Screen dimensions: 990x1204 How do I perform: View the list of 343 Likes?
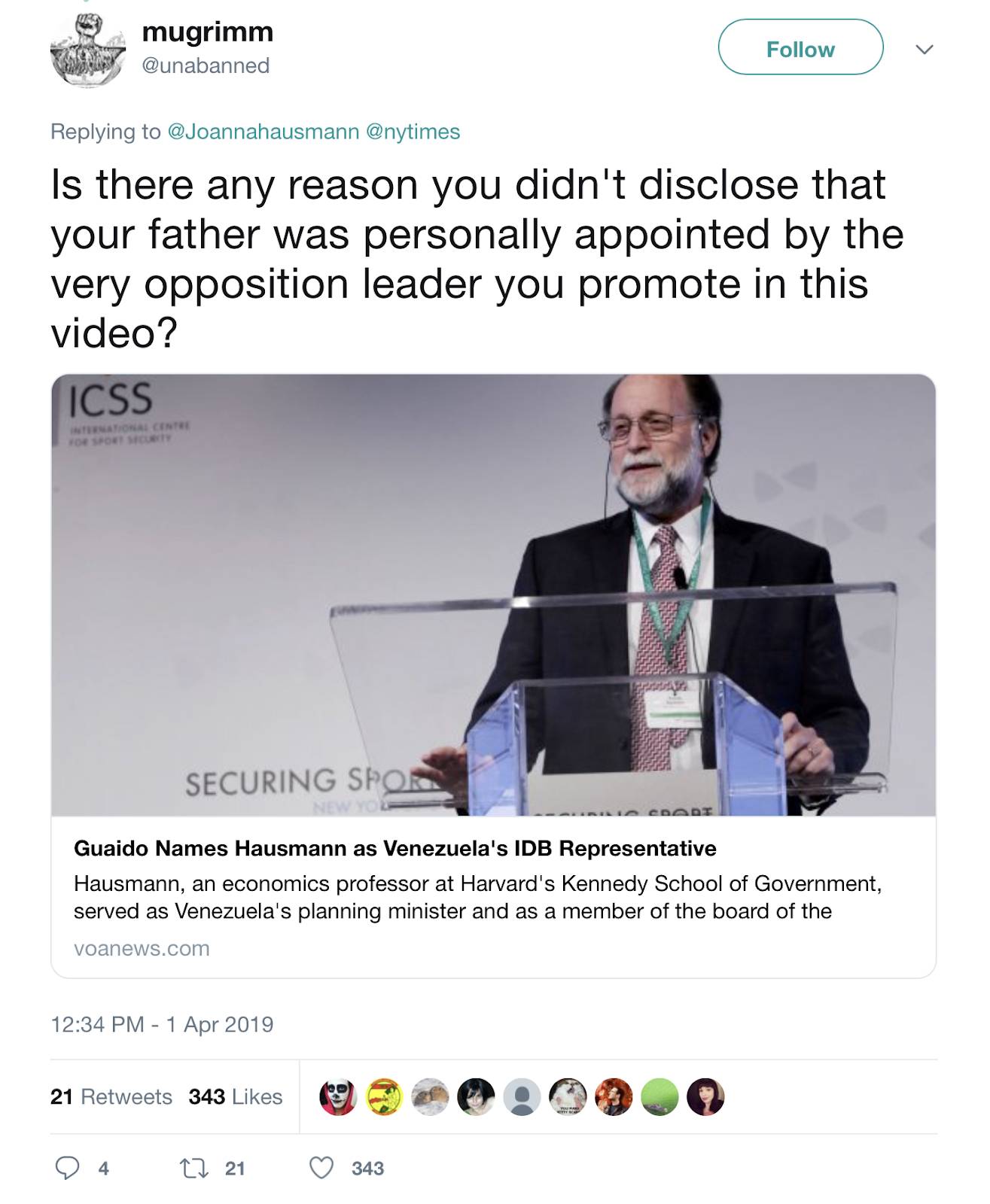pyautogui.click(x=236, y=1096)
